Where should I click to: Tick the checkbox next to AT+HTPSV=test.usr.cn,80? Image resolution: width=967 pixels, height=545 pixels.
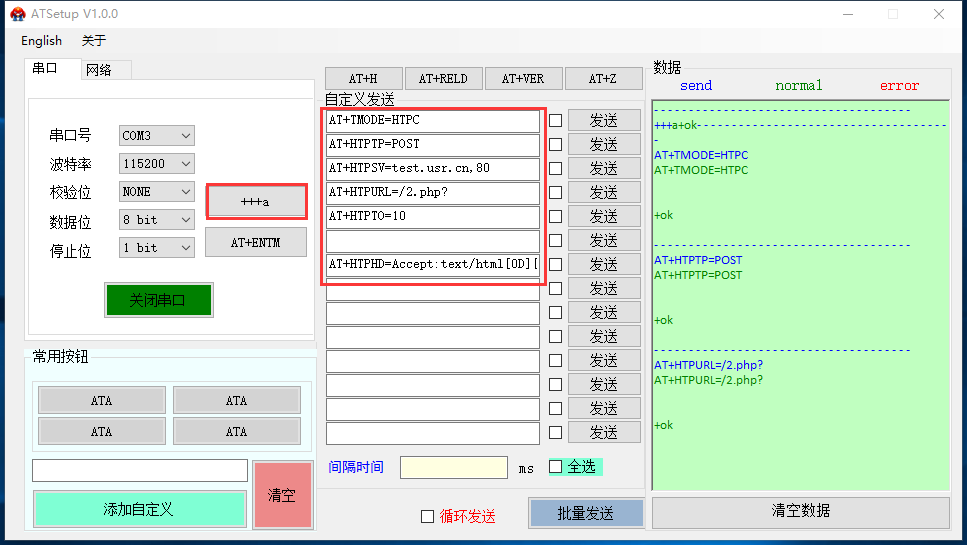pyautogui.click(x=555, y=169)
